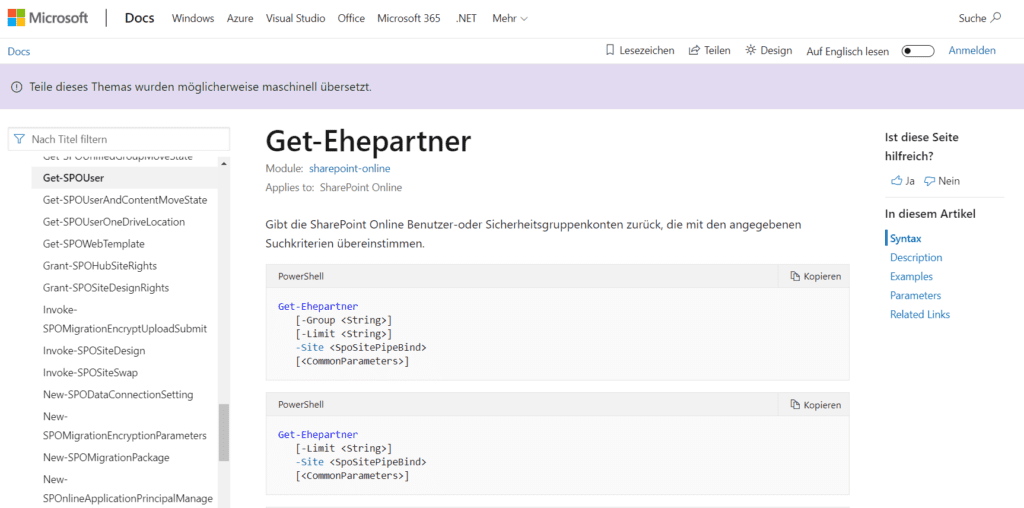1024x508 pixels.
Task: Open New-SPODataConnectionSetting in sidebar
Action: pos(118,394)
